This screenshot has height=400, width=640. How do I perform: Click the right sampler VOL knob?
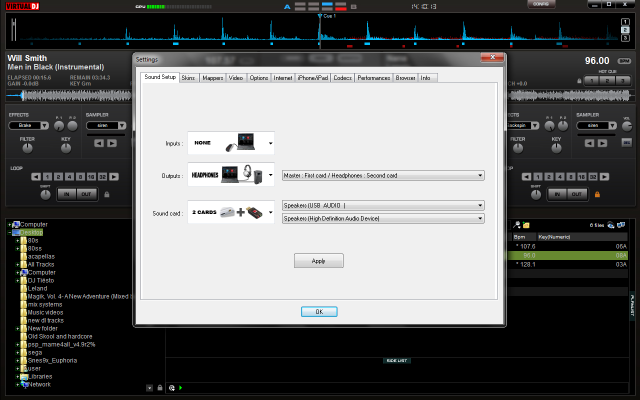click(627, 126)
